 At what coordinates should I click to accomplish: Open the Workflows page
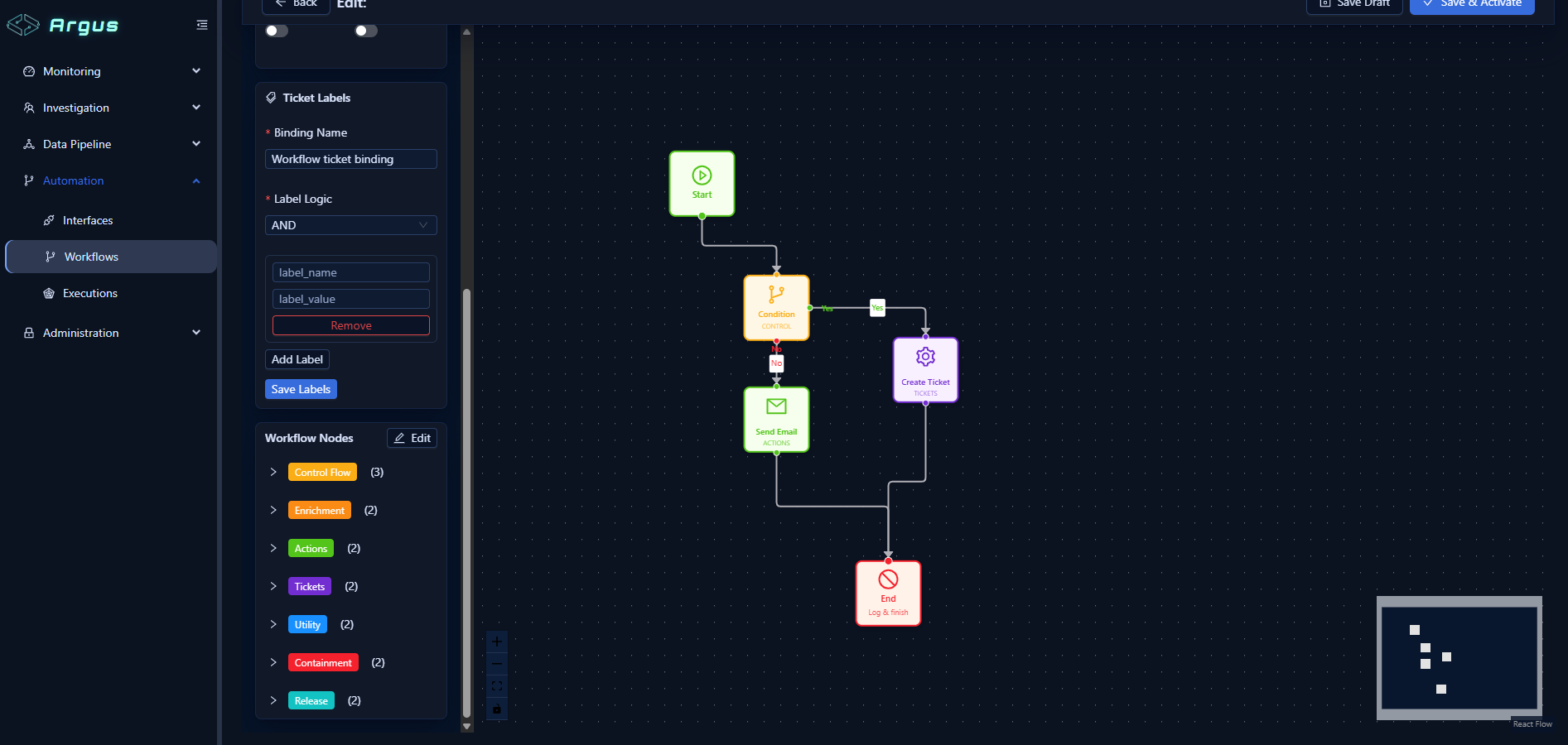pyautogui.click(x=111, y=257)
